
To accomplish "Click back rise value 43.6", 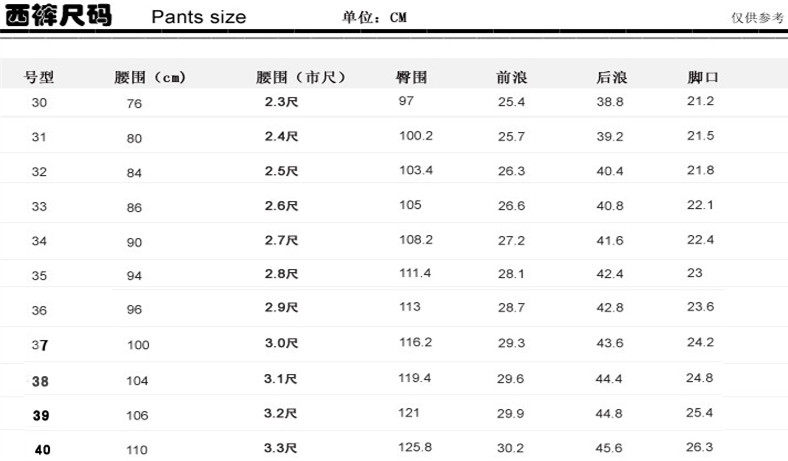I will point(610,343).
